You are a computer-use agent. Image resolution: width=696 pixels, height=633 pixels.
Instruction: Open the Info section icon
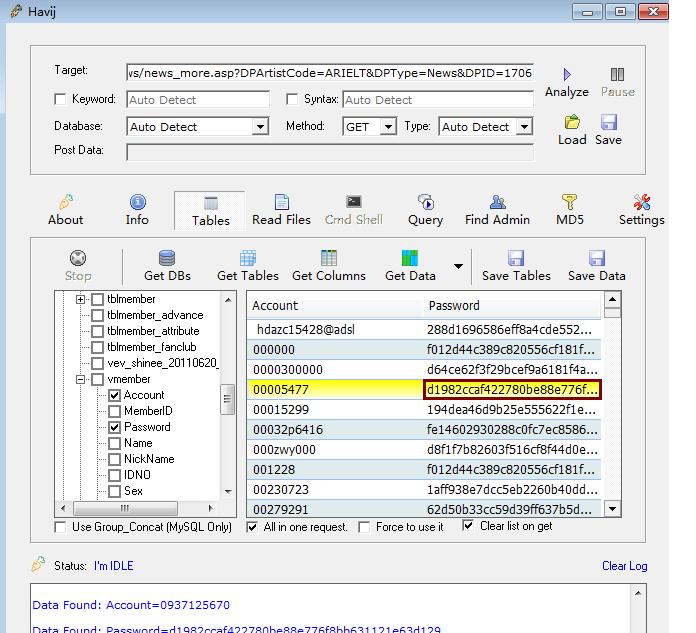pos(138,202)
